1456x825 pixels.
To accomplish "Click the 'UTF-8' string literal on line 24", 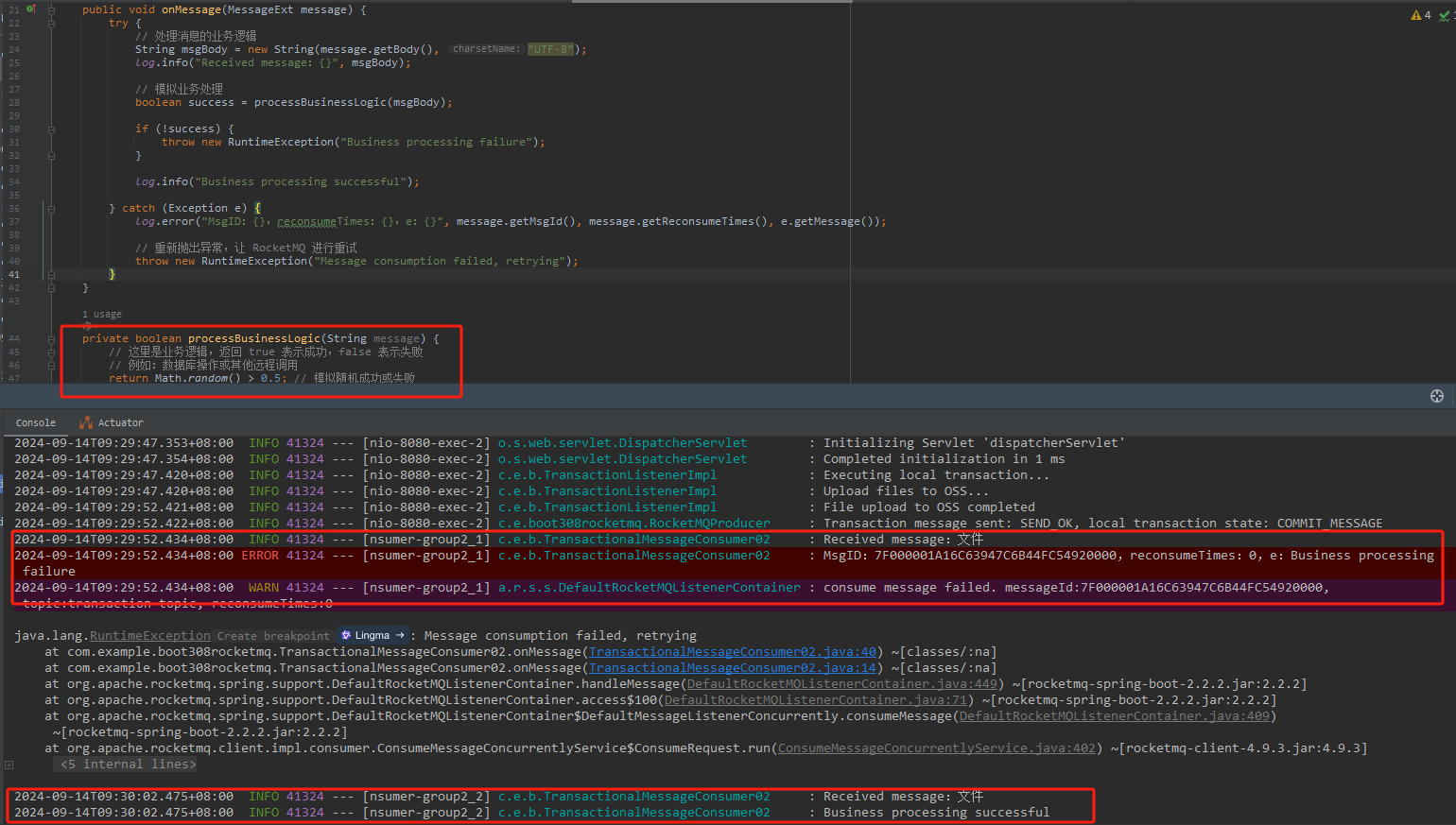I will click(551, 49).
